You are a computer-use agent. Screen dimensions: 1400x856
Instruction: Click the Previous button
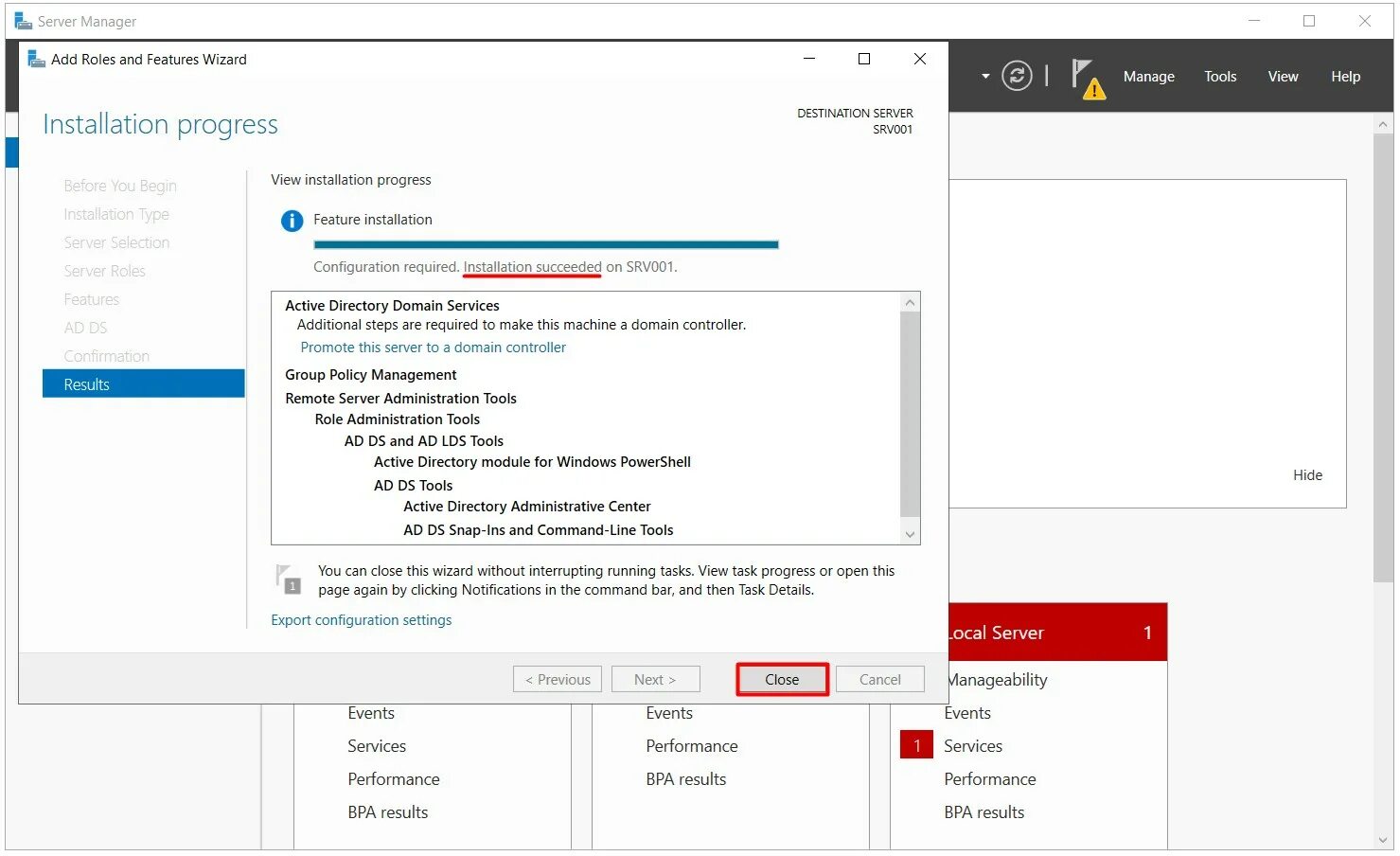pos(558,680)
